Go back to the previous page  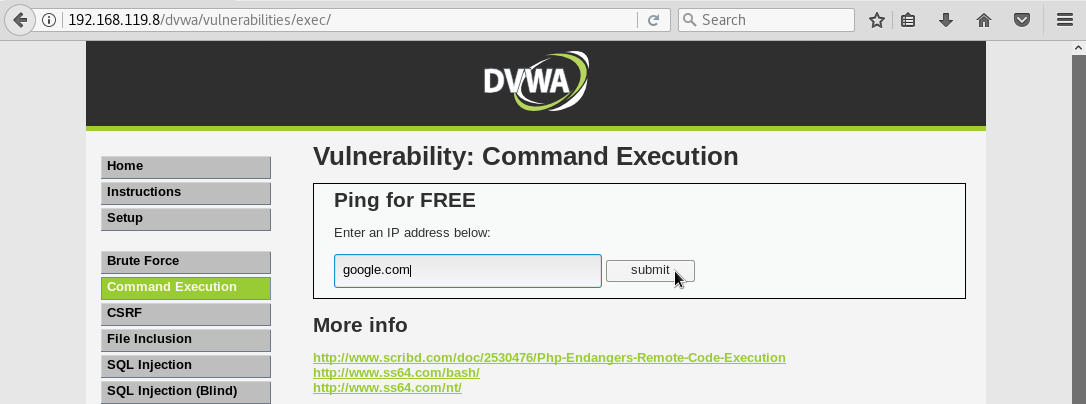pos(19,20)
